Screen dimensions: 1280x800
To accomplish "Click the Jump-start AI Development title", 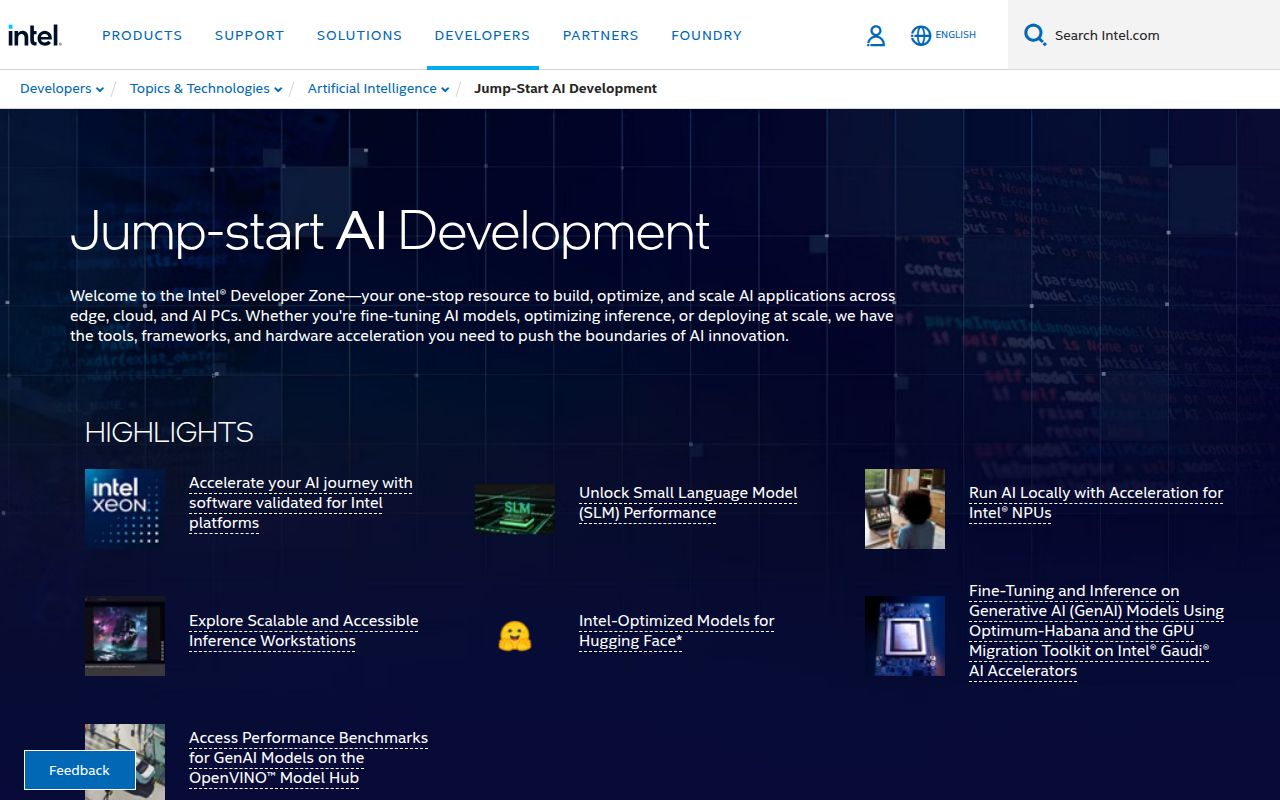I will pyautogui.click(x=390, y=232).
